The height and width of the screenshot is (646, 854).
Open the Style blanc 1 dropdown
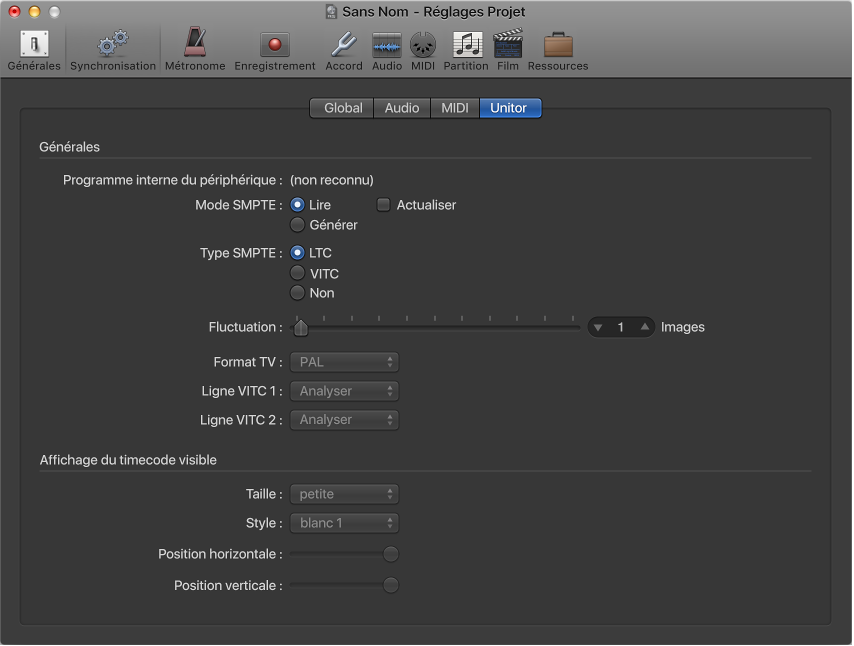pyautogui.click(x=345, y=523)
